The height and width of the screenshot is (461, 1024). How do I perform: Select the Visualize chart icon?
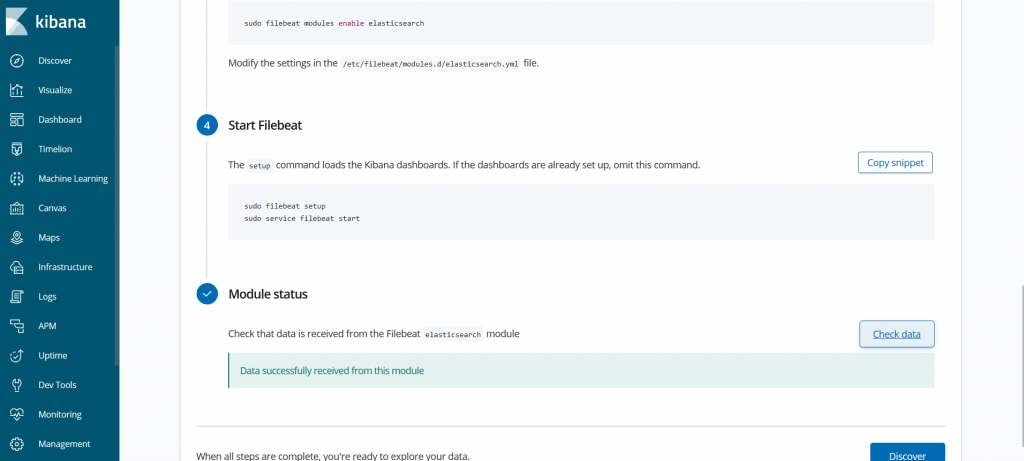(x=17, y=90)
